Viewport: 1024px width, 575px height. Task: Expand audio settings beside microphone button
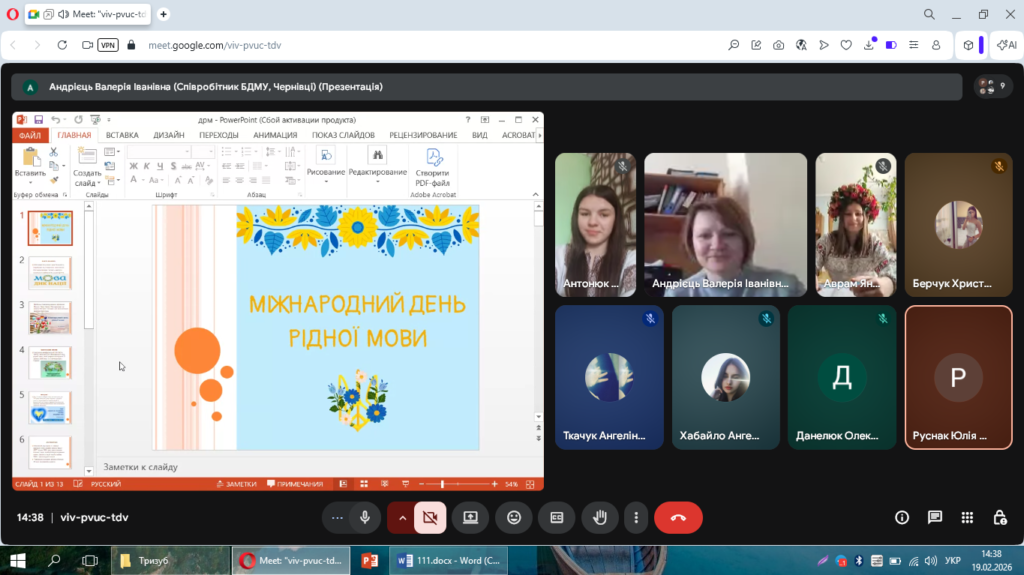pos(337,517)
